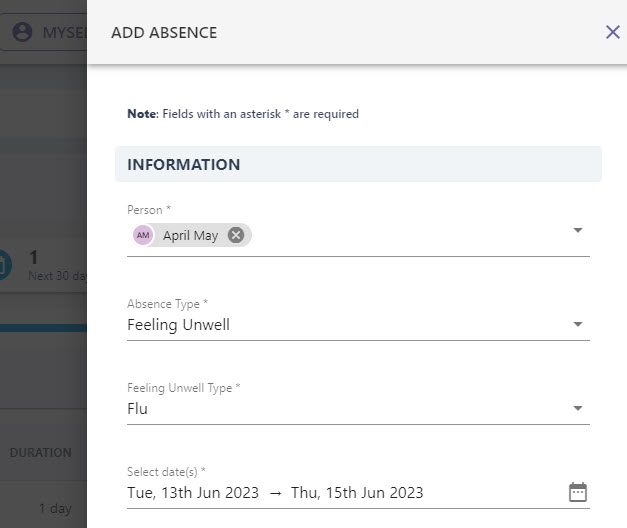627x528 pixels.
Task: Expand the Person dropdown arrow
Action: pyautogui.click(x=577, y=230)
